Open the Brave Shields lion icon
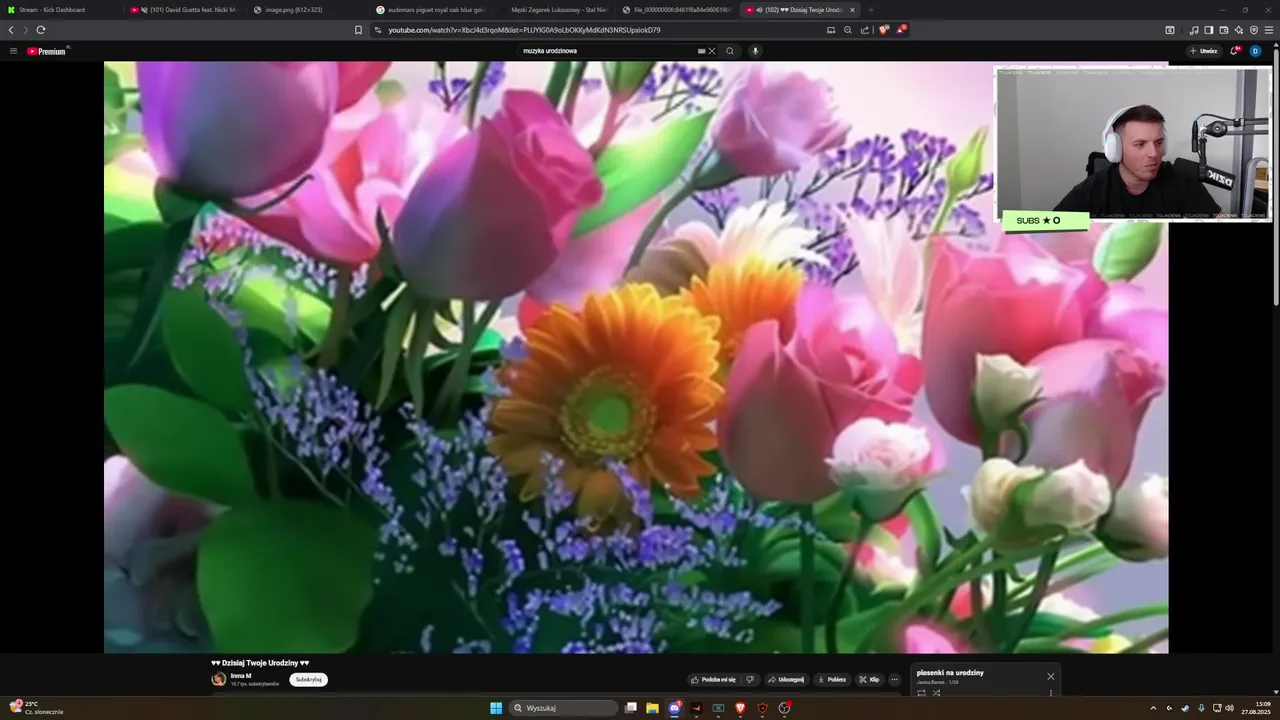 pos(883,30)
